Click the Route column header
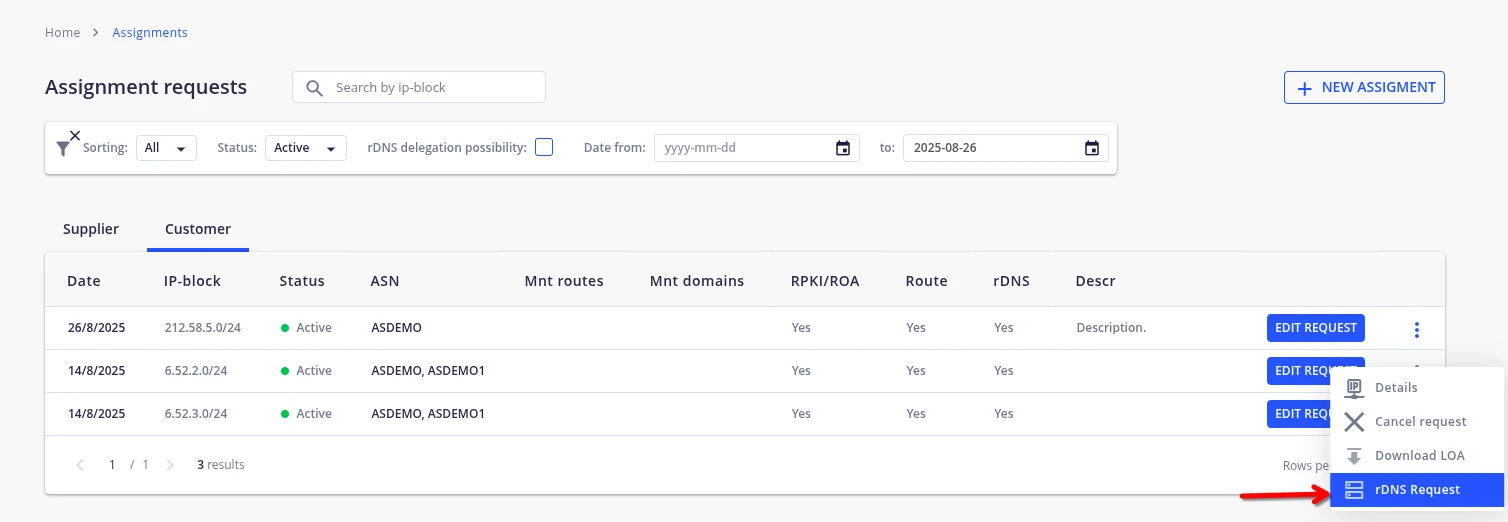 click(927, 281)
